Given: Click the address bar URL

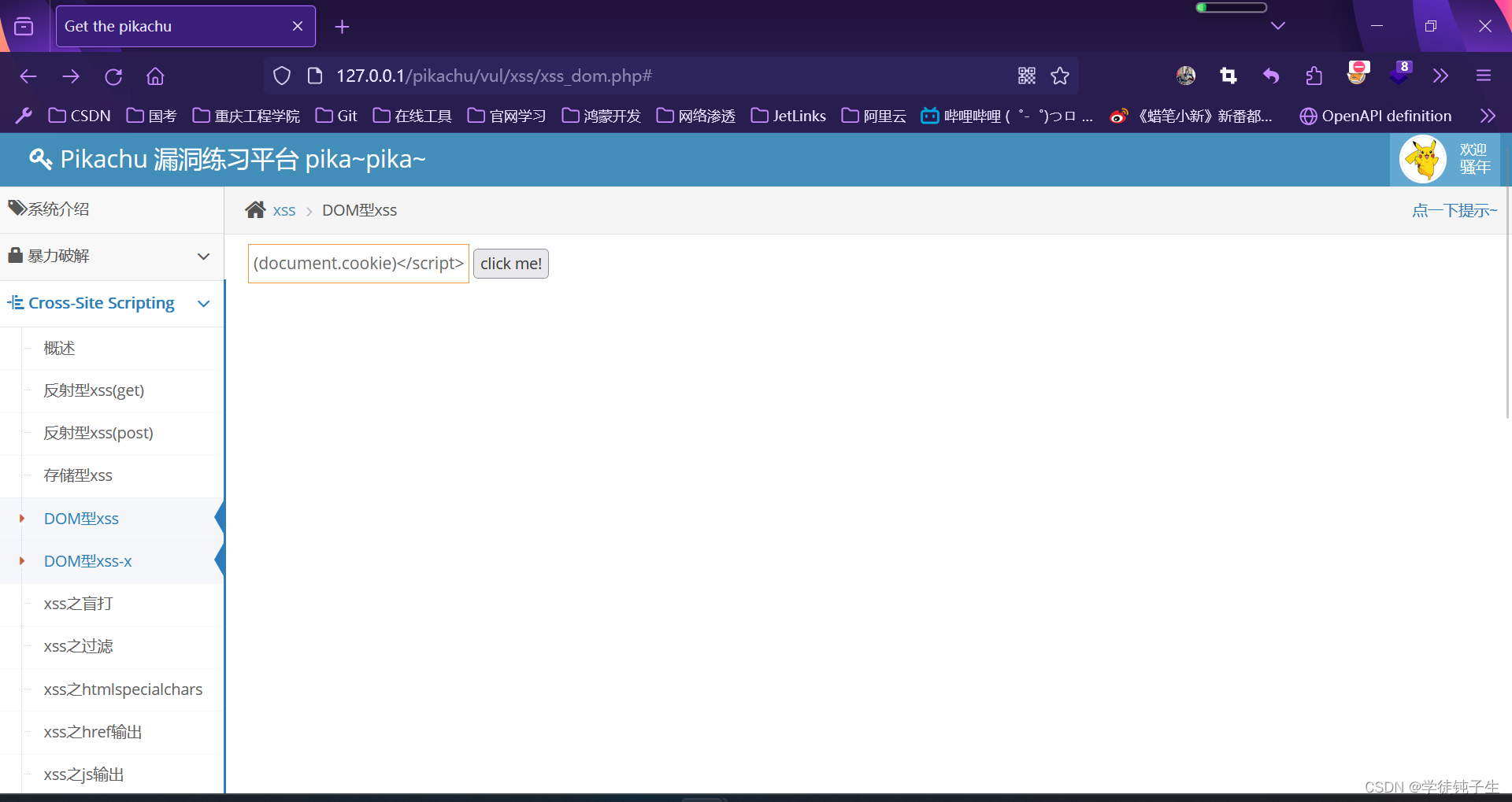Looking at the screenshot, I should click(494, 76).
